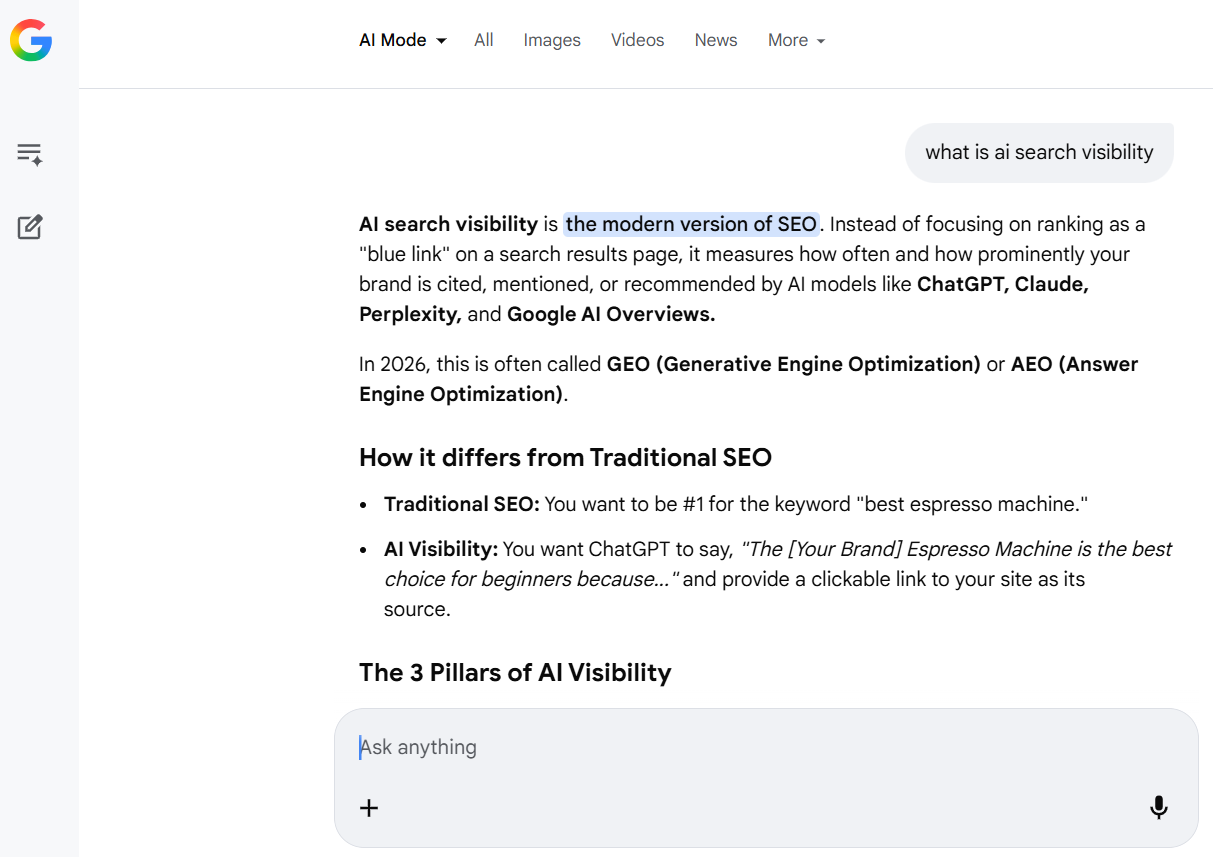Image resolution: width=1213 pixels, height=857 pixels.
Task: Click the bold 'Google AI Overviews' text
Action: tap(610, 313)
